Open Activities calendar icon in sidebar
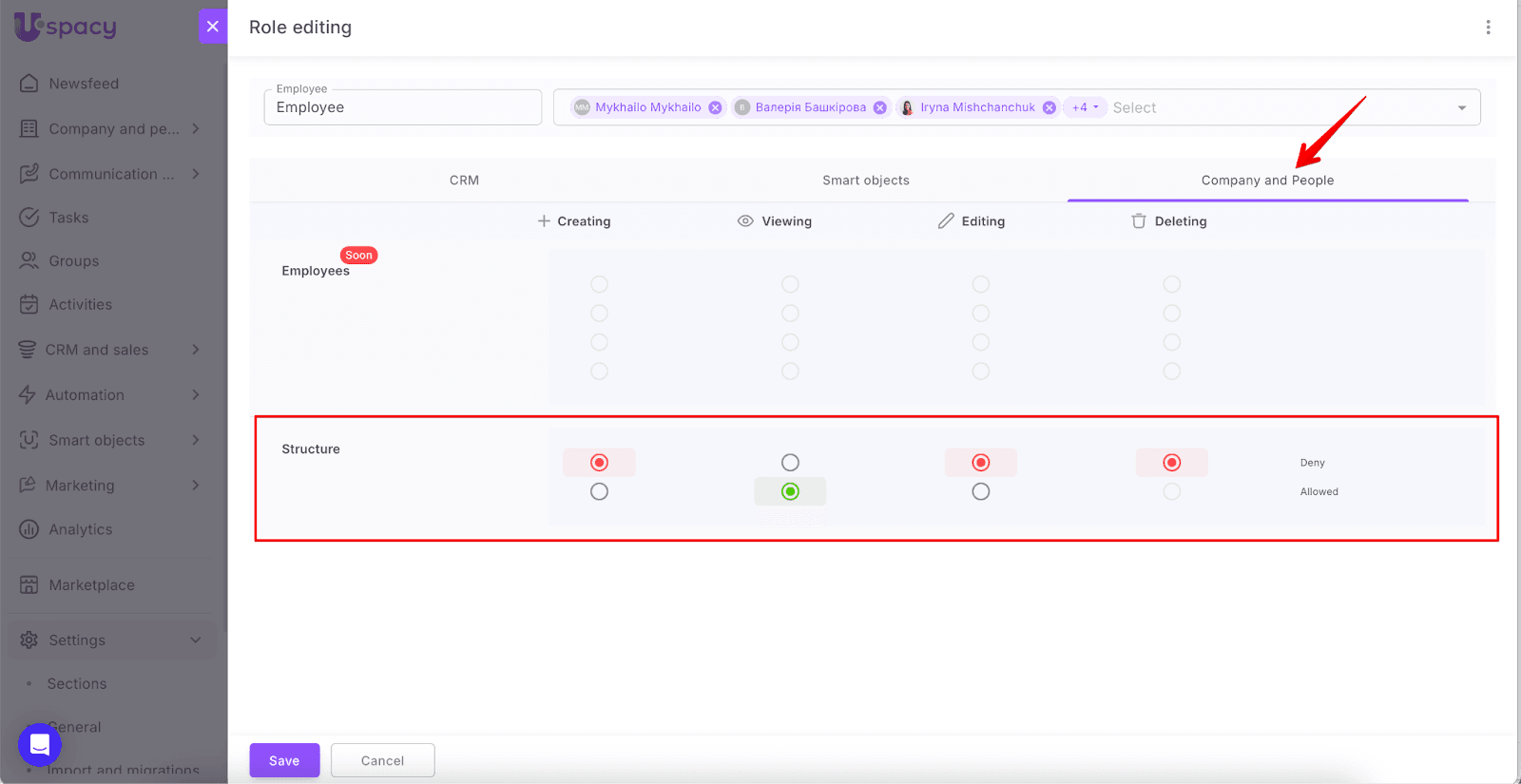The height and width of the screenshot is (784, 1521). point(29,305)
